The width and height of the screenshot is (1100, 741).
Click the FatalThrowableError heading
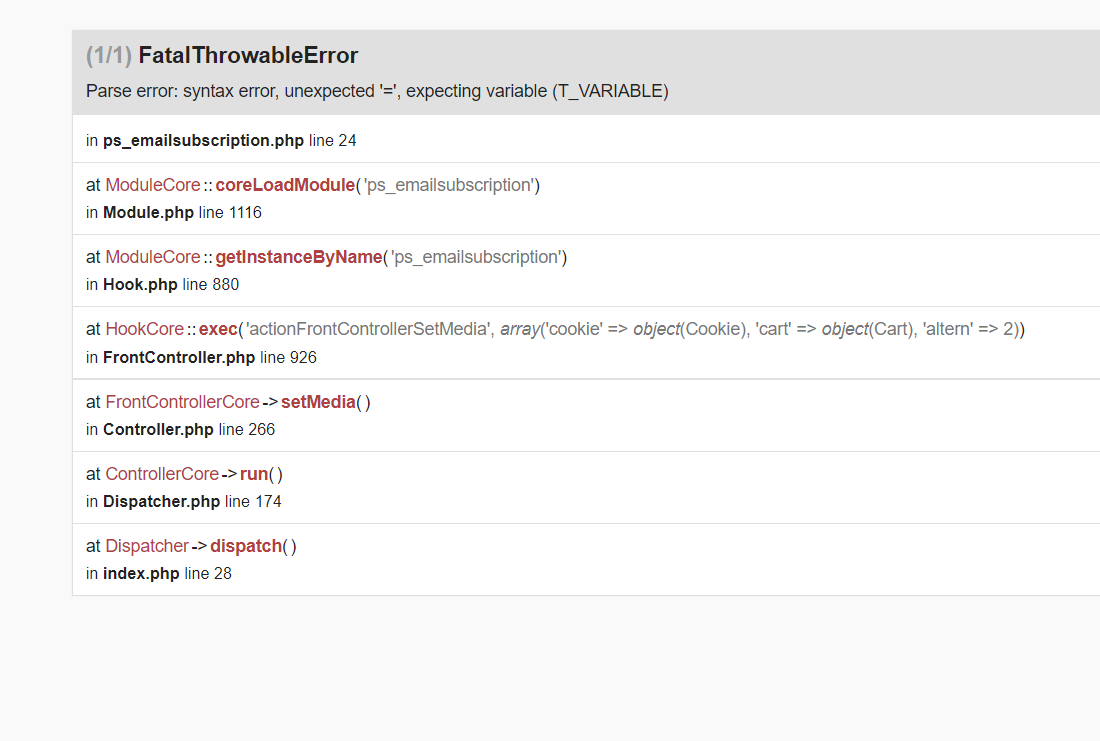248,55
